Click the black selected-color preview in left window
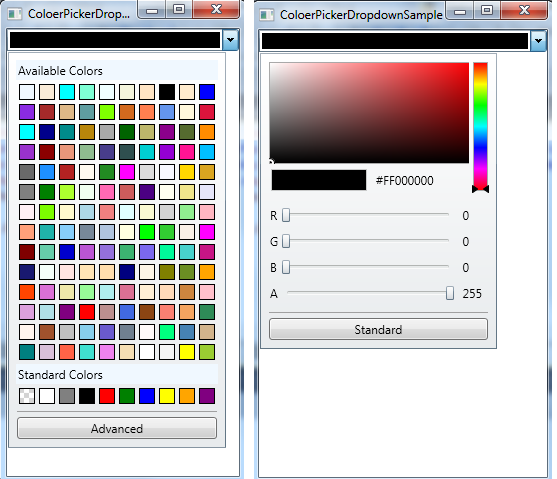This screenshot has width=557, height=479. tap(115, 40)
